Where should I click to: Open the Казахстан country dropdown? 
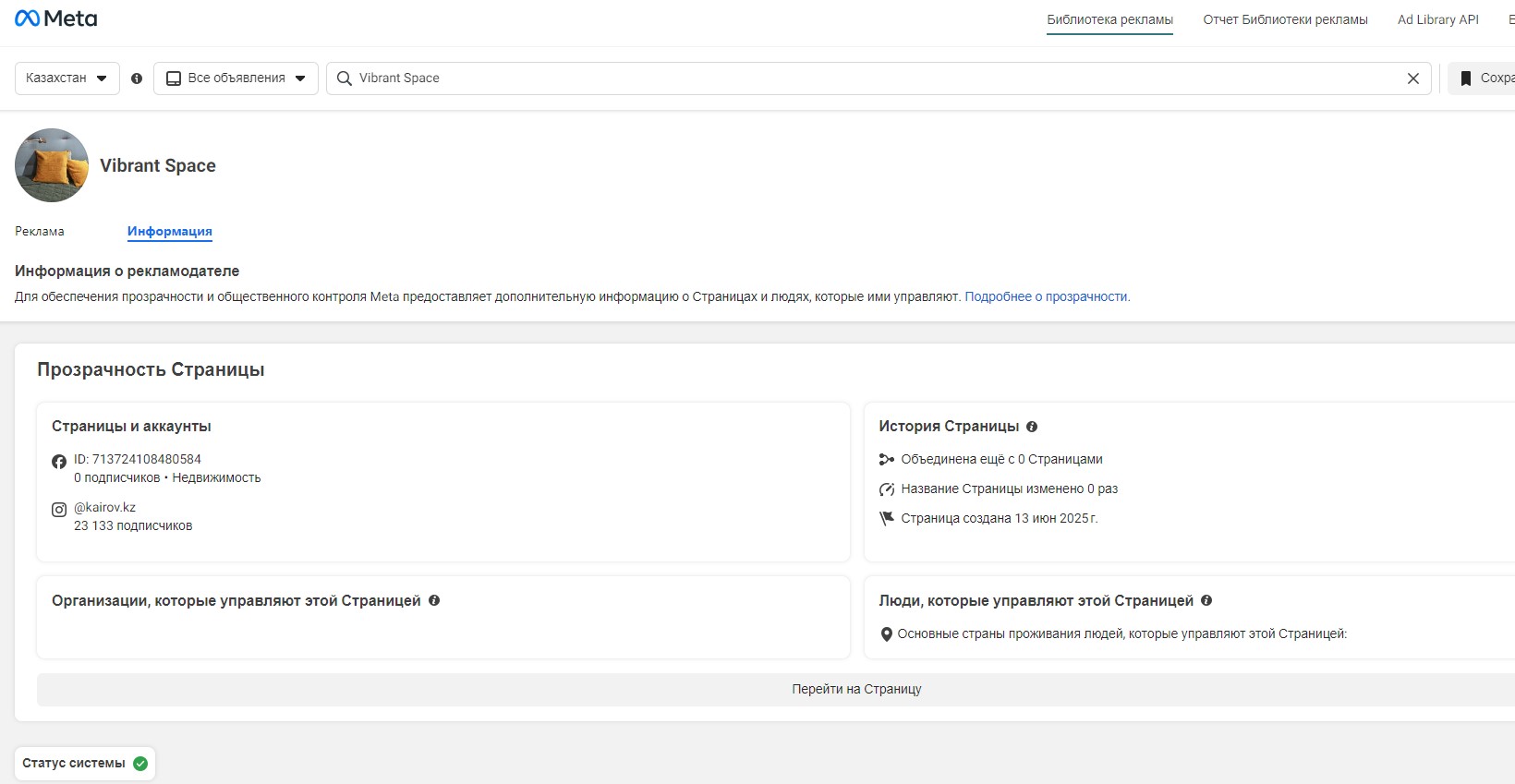click(x=67, y=78)
